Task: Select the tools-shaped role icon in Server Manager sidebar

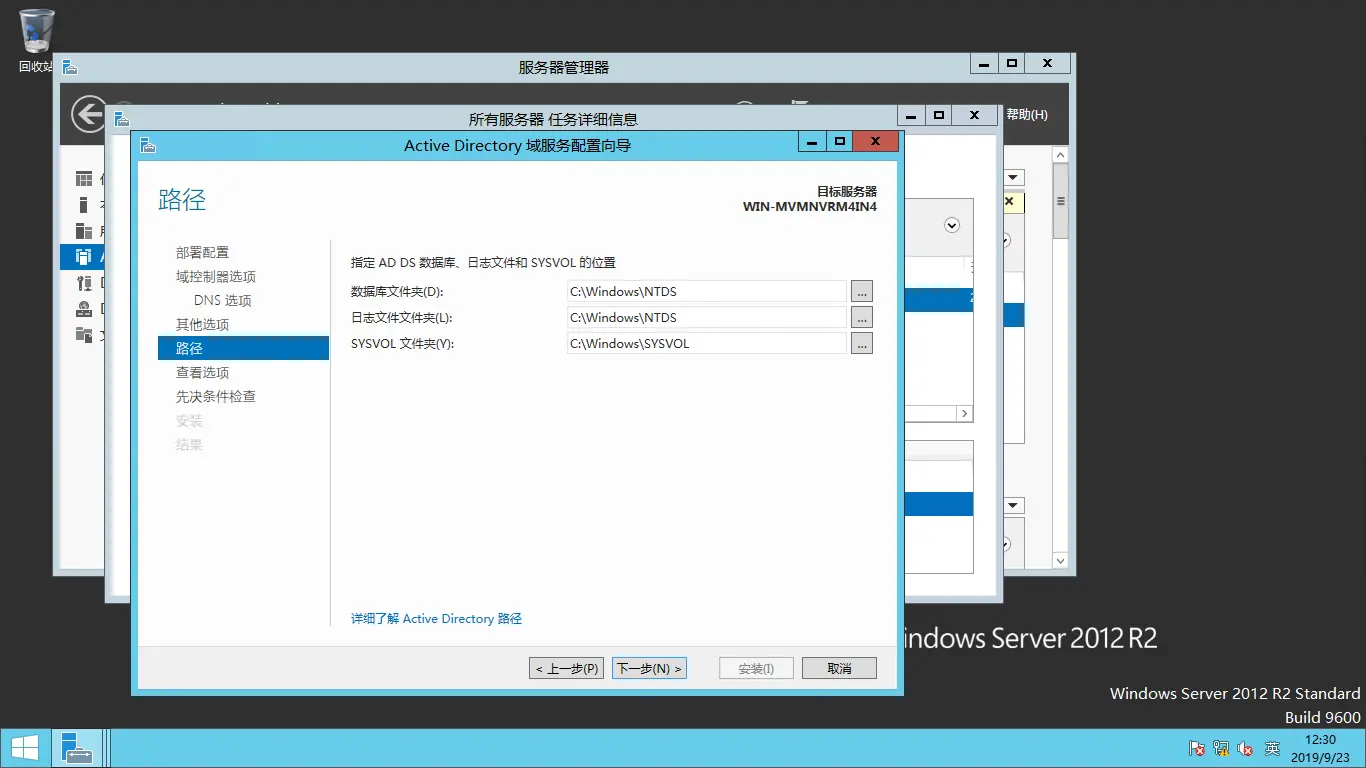Action: 84,283
